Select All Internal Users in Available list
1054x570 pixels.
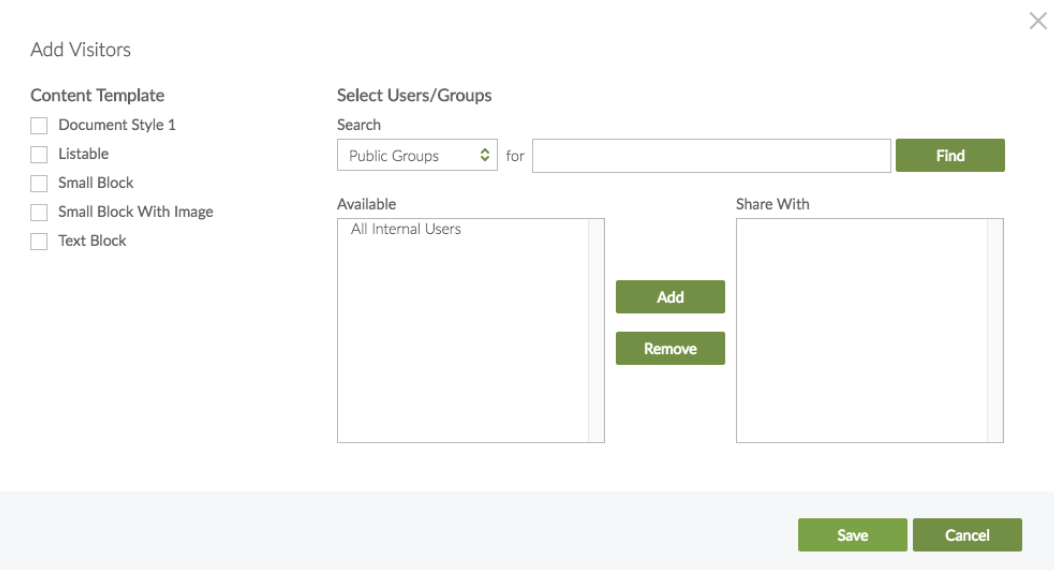click(x=406, y=230)
